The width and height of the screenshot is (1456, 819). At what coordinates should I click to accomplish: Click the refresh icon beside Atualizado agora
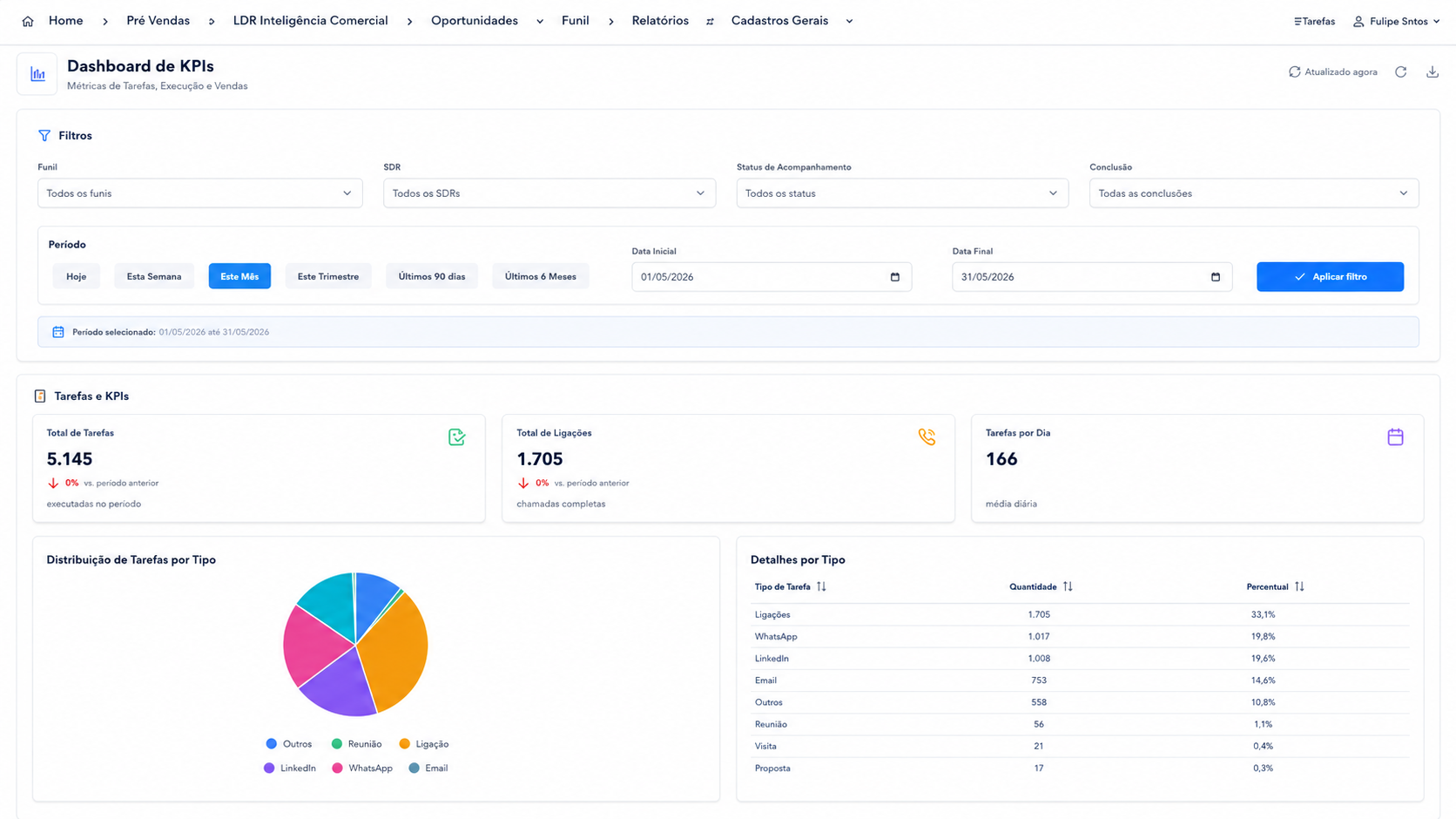1400,72
